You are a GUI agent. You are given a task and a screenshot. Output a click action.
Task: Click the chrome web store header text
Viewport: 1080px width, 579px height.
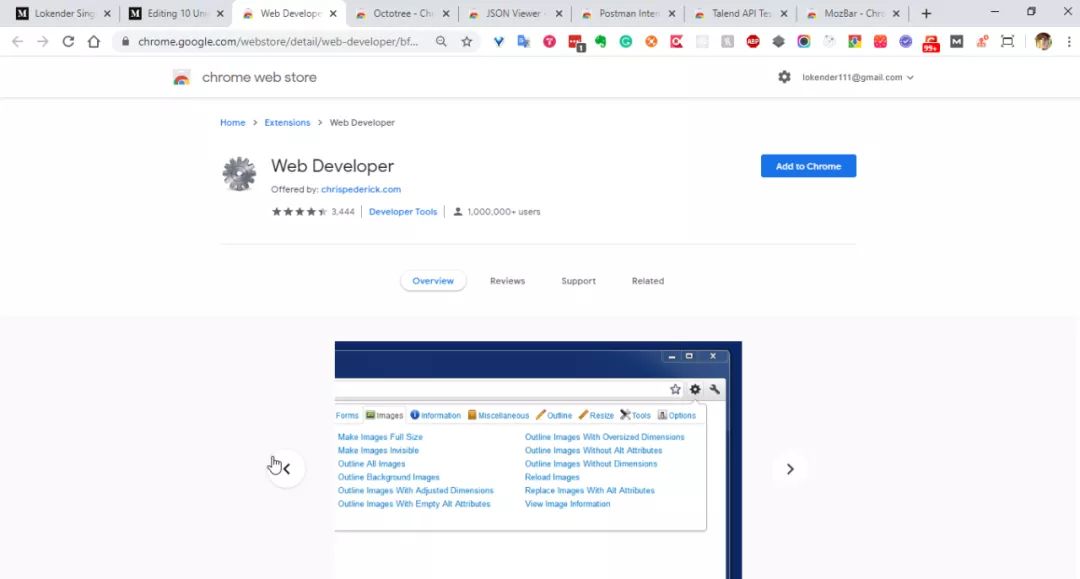[259, 77]
